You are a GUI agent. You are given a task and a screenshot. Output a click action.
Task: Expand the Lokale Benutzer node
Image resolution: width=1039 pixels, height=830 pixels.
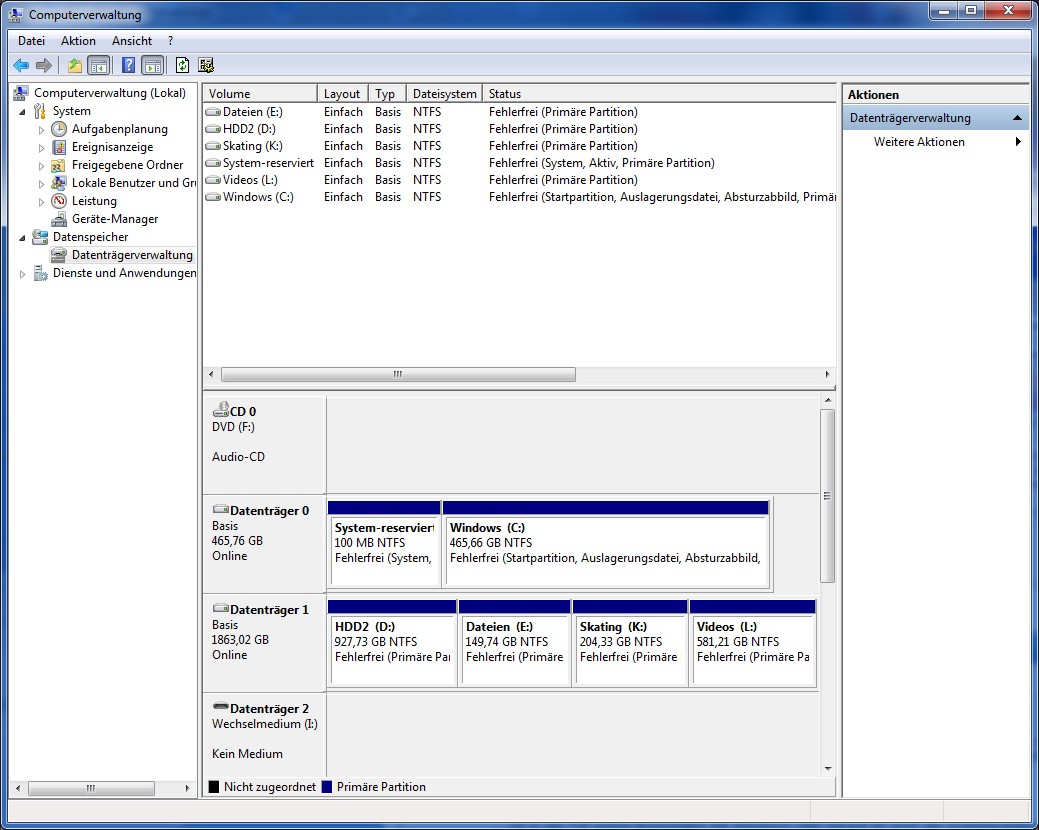[41, 183]
